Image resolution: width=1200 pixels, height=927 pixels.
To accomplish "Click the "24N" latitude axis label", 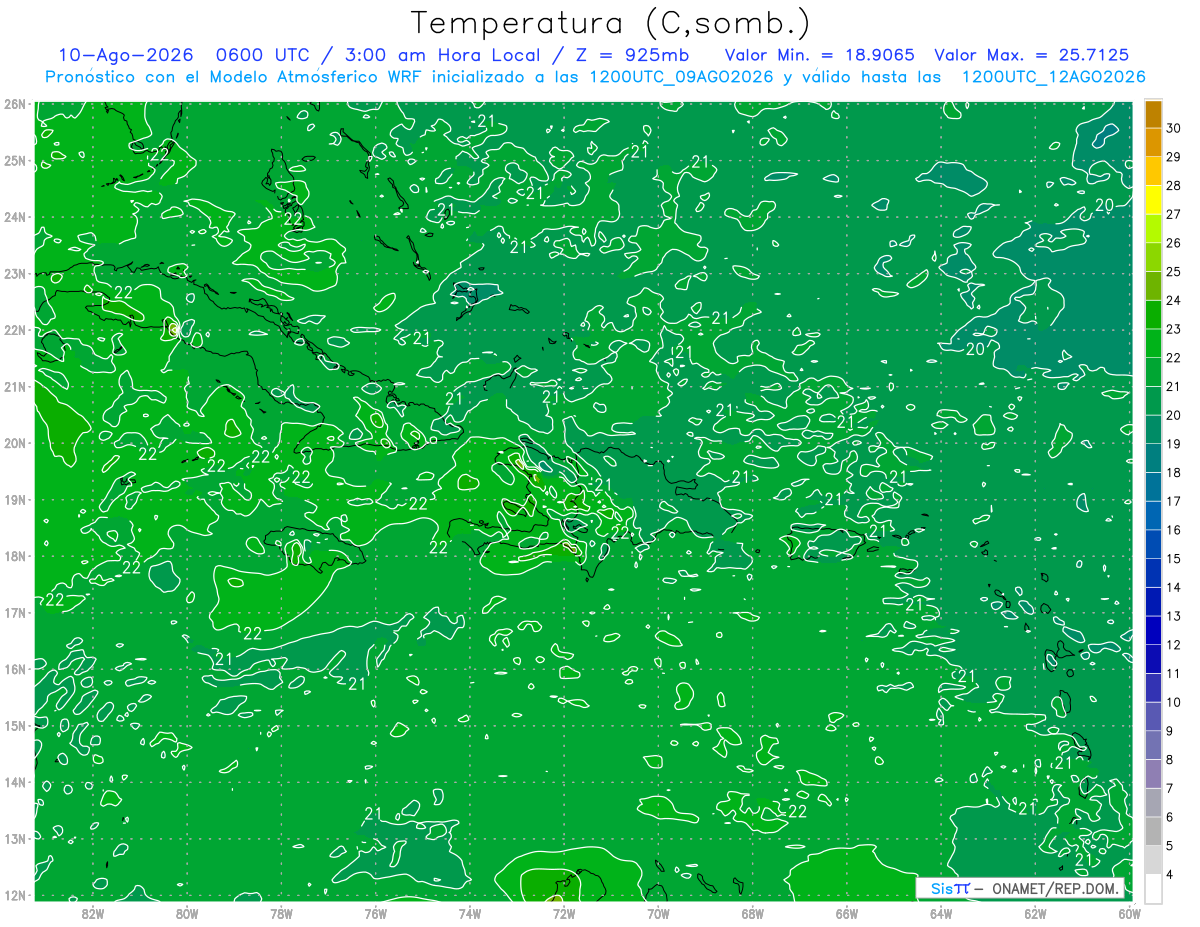I will 15,217.
